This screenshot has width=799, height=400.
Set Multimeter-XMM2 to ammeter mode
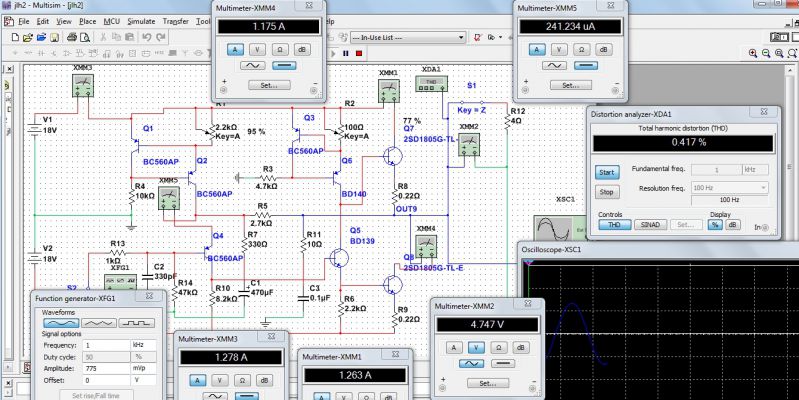454,348
